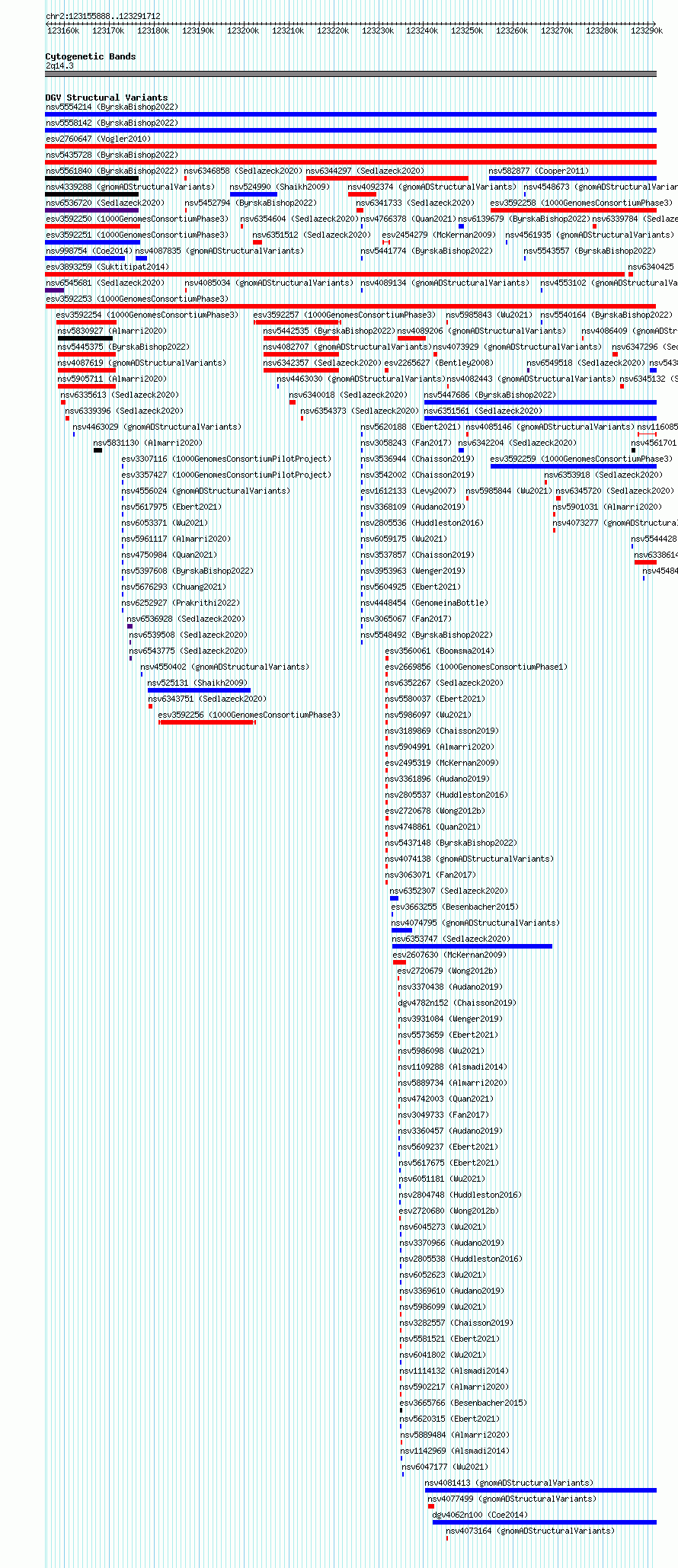Click esv3663255 (Besenbacher2015) label
The height and width of the screenshot is (1568, 678).
point(454,907)
